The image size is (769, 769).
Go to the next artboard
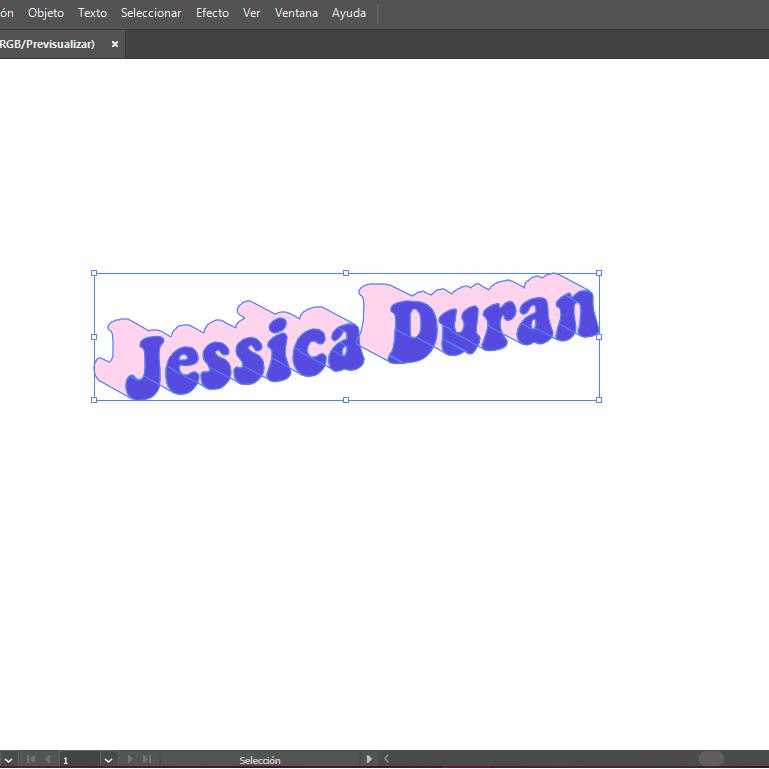[130, 760]
